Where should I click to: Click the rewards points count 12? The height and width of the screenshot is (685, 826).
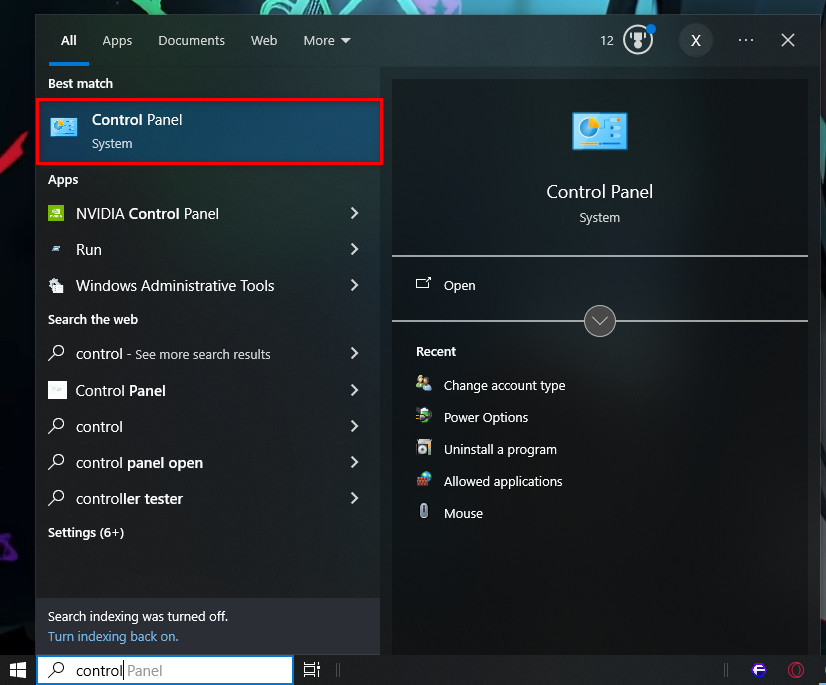(x=607, y=41)
